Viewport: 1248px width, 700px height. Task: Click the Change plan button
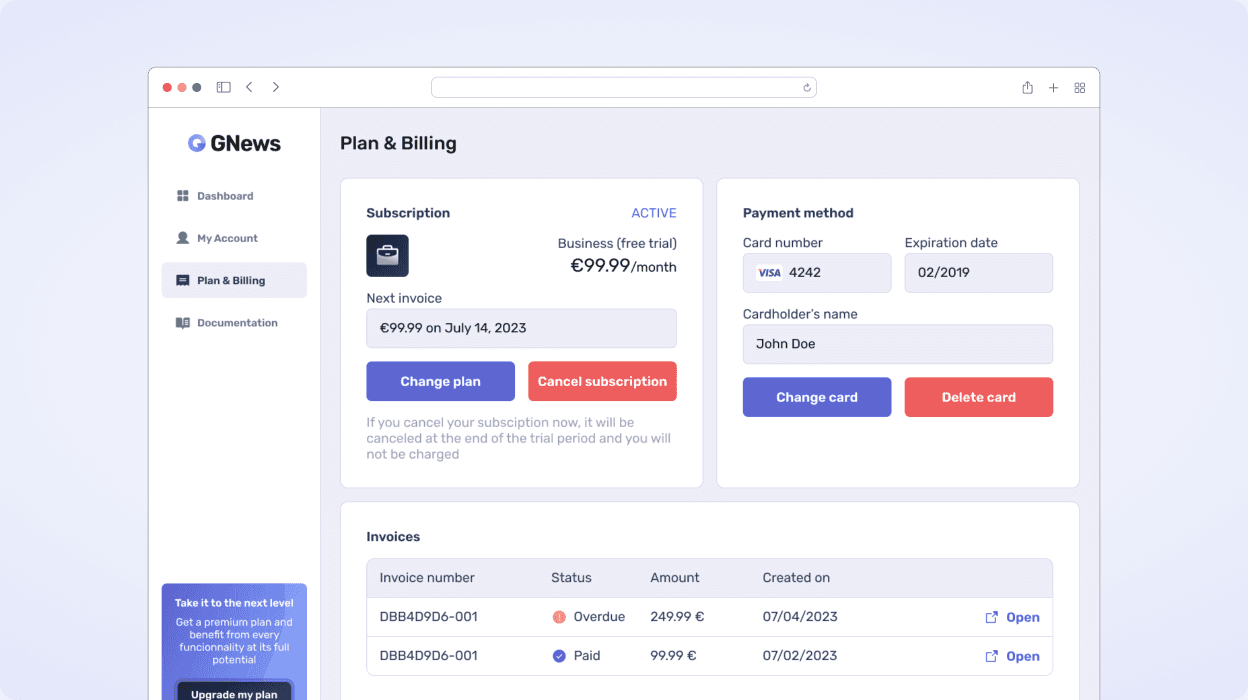pos(440,381)
